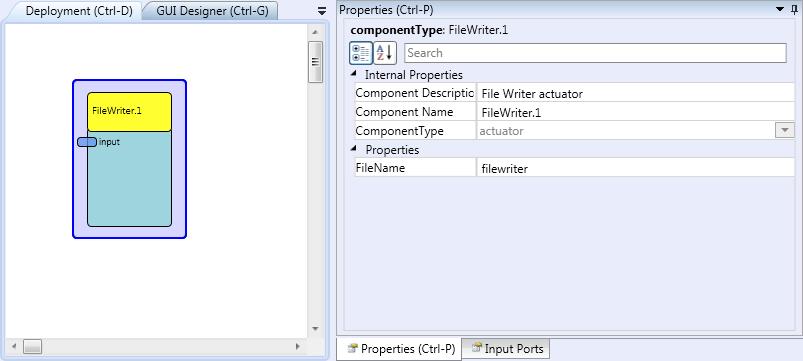Open the tab list dropdown beside GUI Designer
The width and height of the screenshot is (803, 361).
pos(322,11)
